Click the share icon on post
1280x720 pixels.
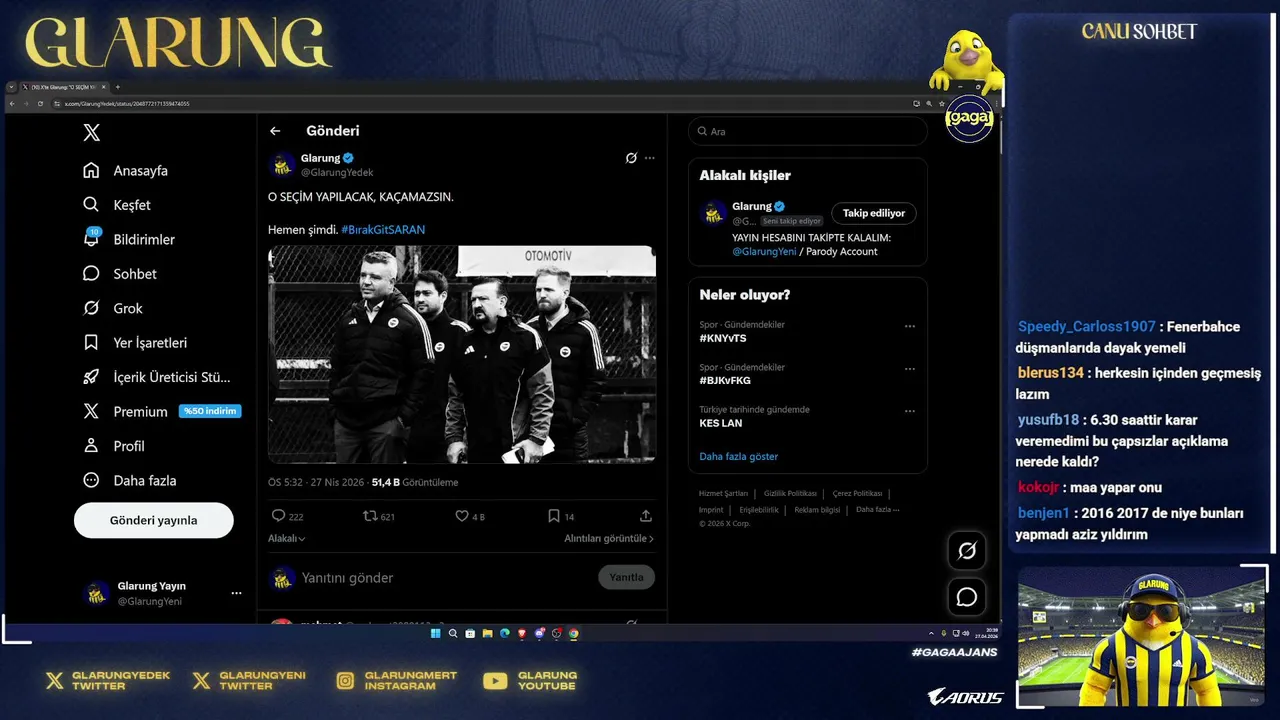point(646,516)
